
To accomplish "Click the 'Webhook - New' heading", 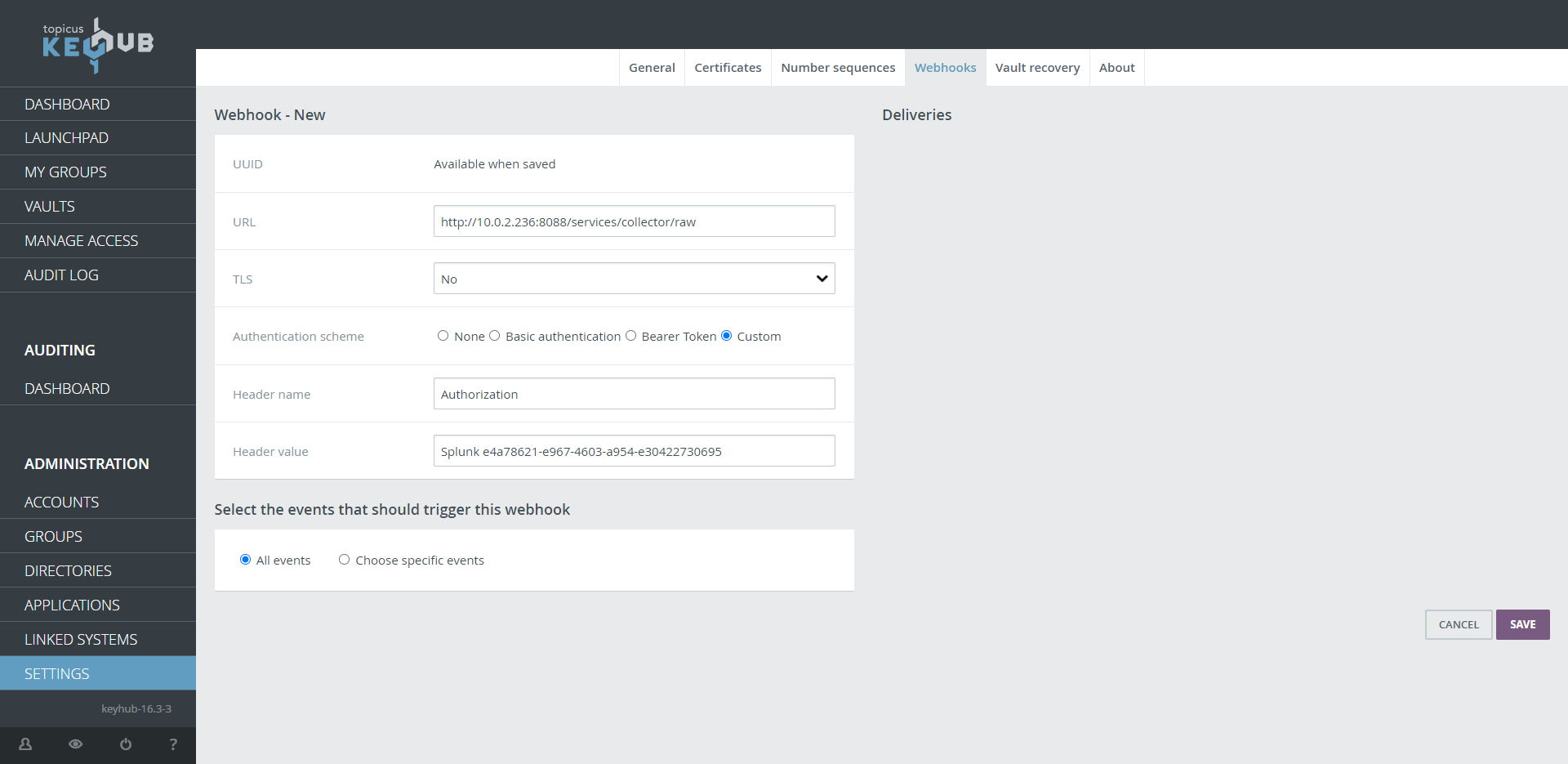I will click(269, 115).
